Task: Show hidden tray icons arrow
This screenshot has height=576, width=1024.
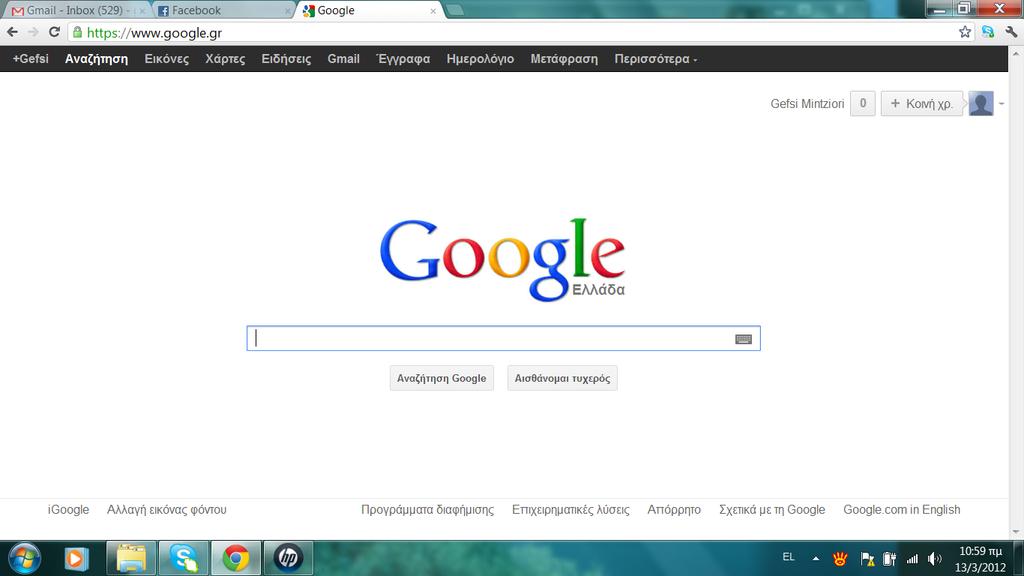Action: coord(816,558)
